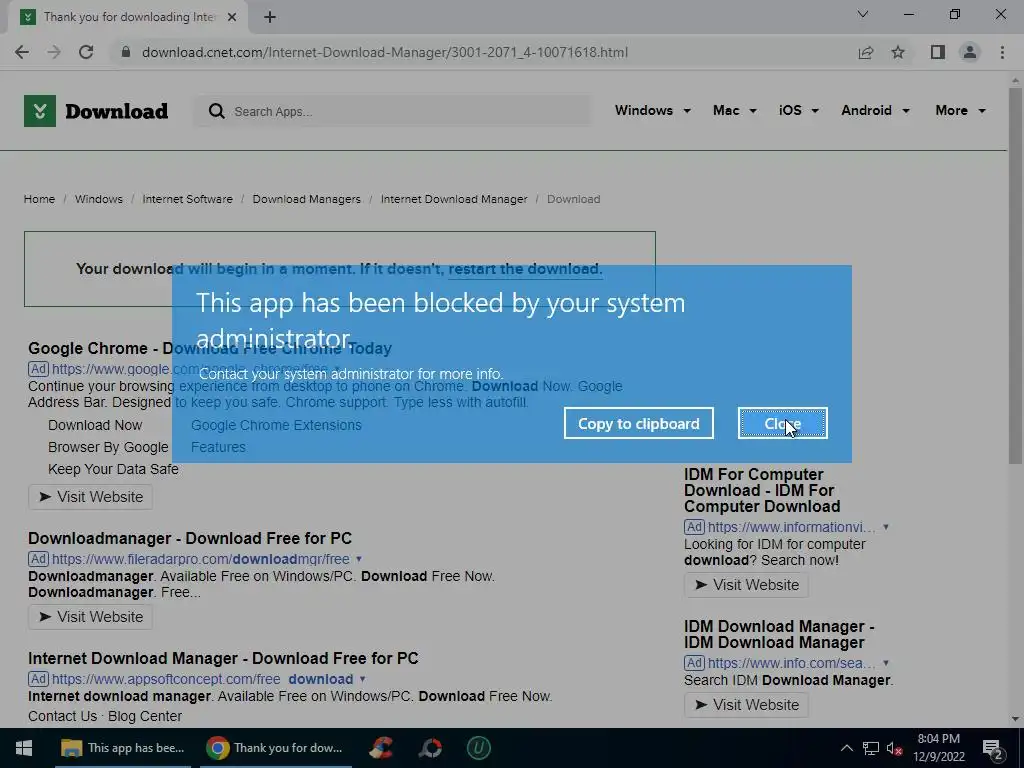This screenshot has width=1024, height=768.
Task: Open the gray-red circular taskbar app
Action: 430,748
